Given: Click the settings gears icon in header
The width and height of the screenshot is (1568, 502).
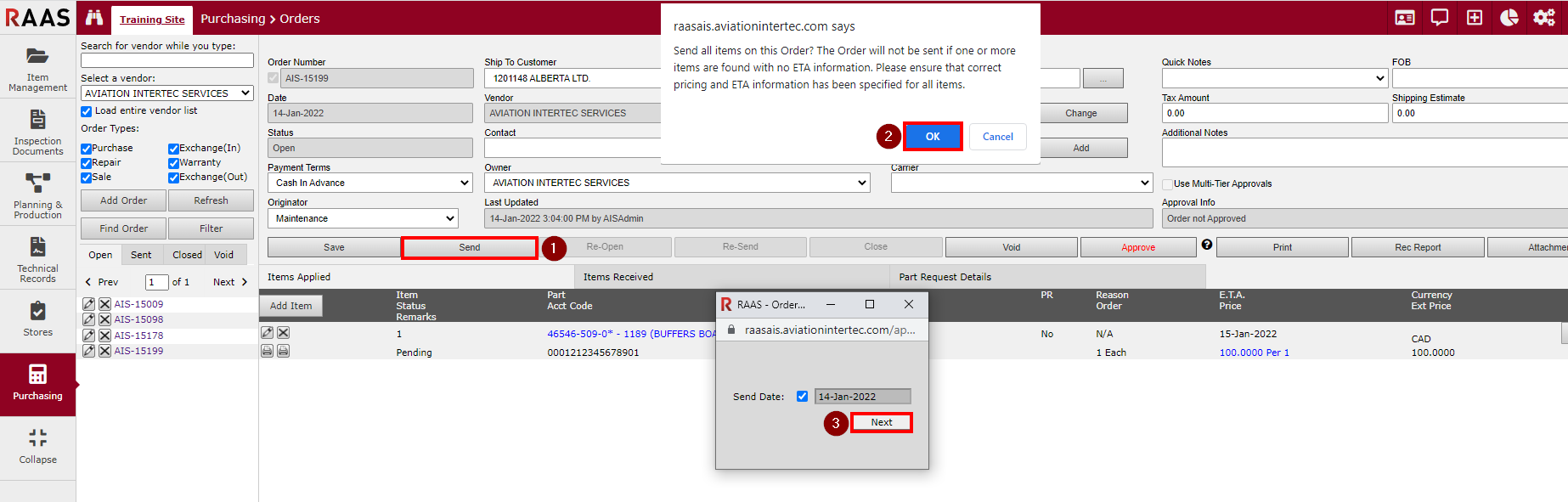Looking at the screenshot, I should coord(1543,18).
